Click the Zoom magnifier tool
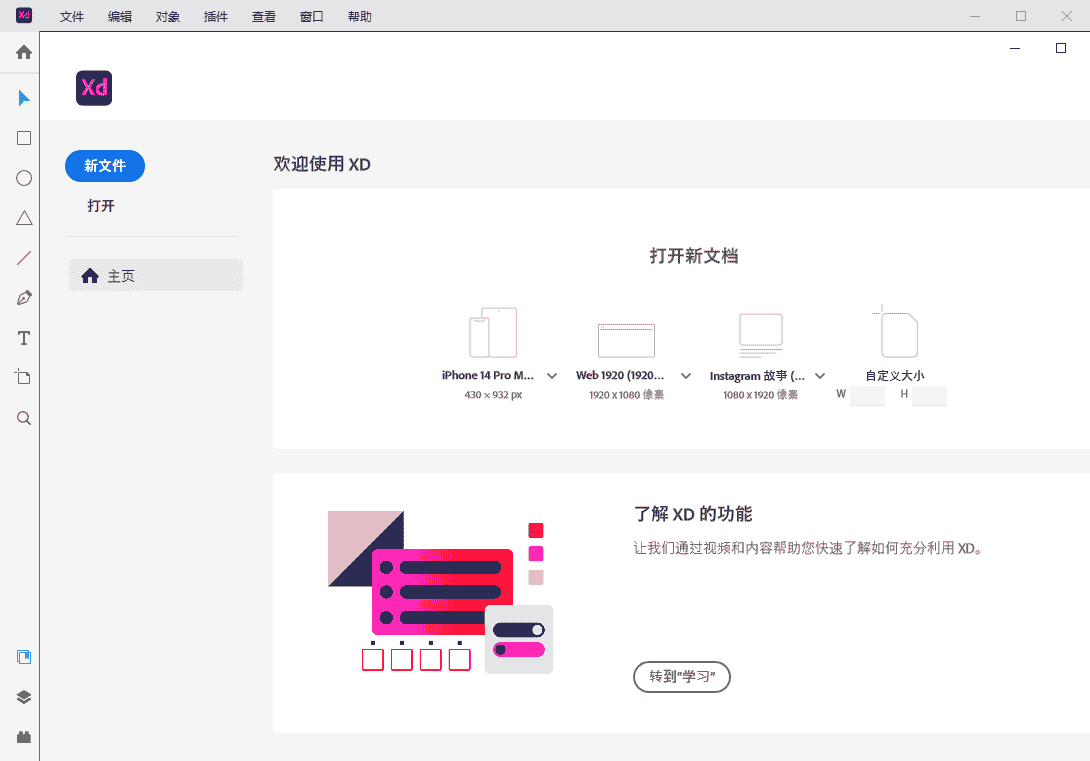Image resolution: width=1090 pixels, height=761 pixels. 24,418
